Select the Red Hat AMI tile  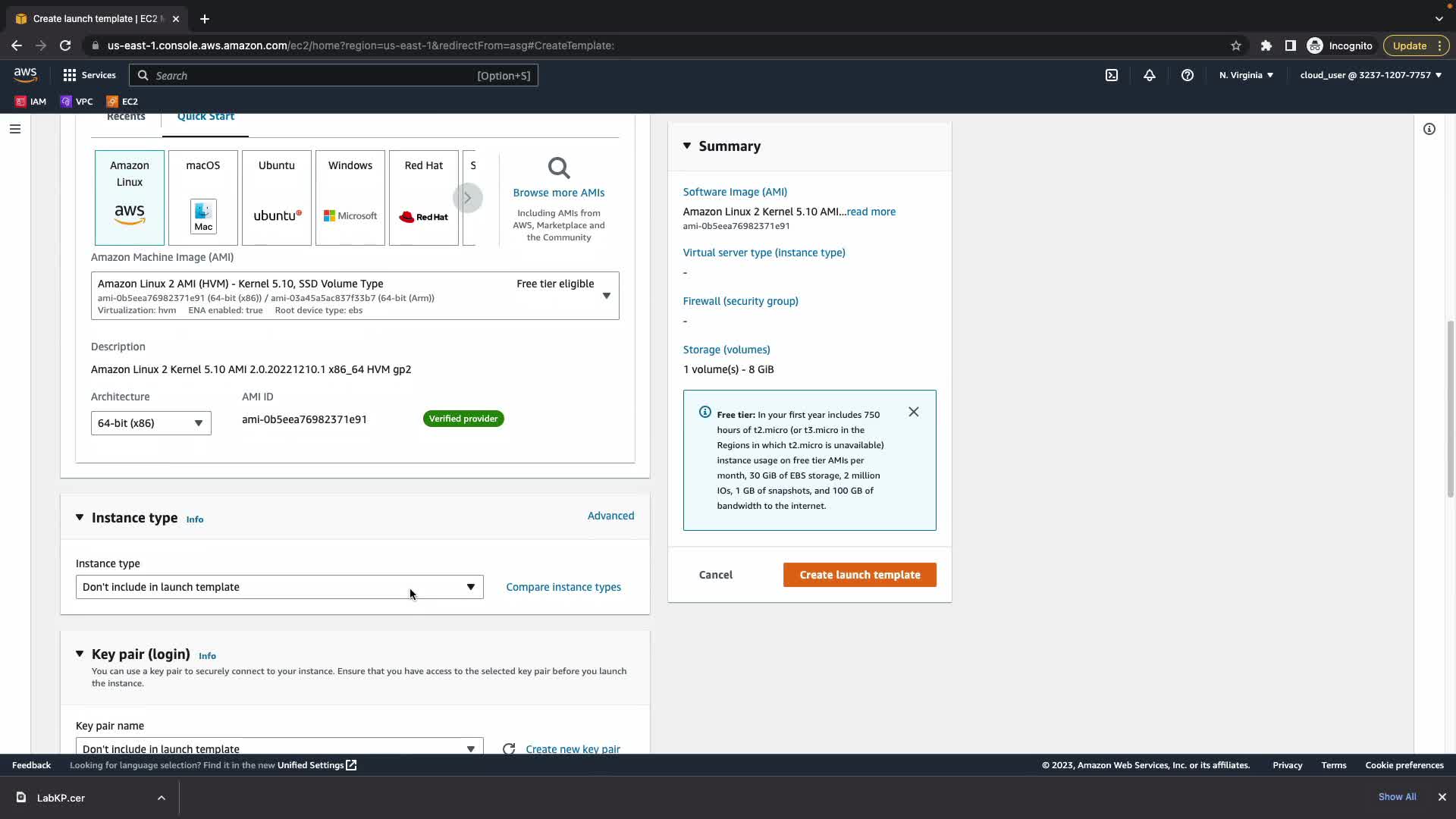(423, 197)
